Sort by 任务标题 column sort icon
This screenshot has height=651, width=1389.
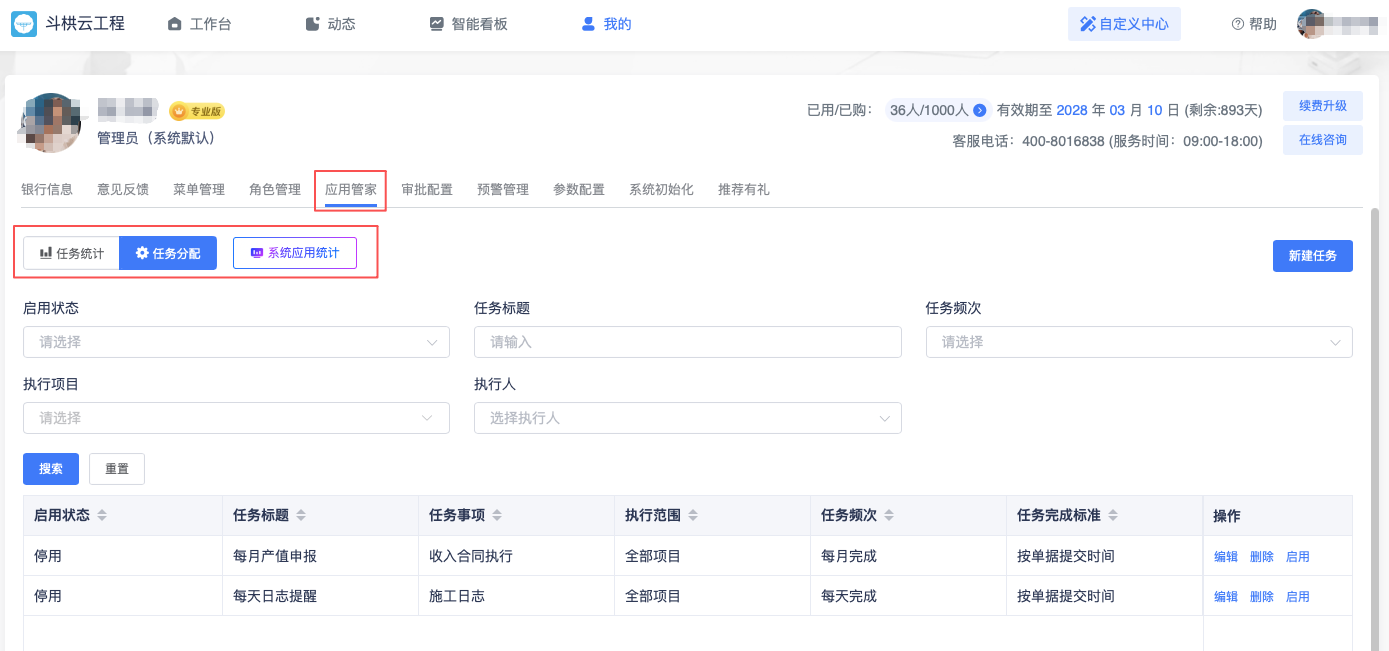tap(302, 516)
